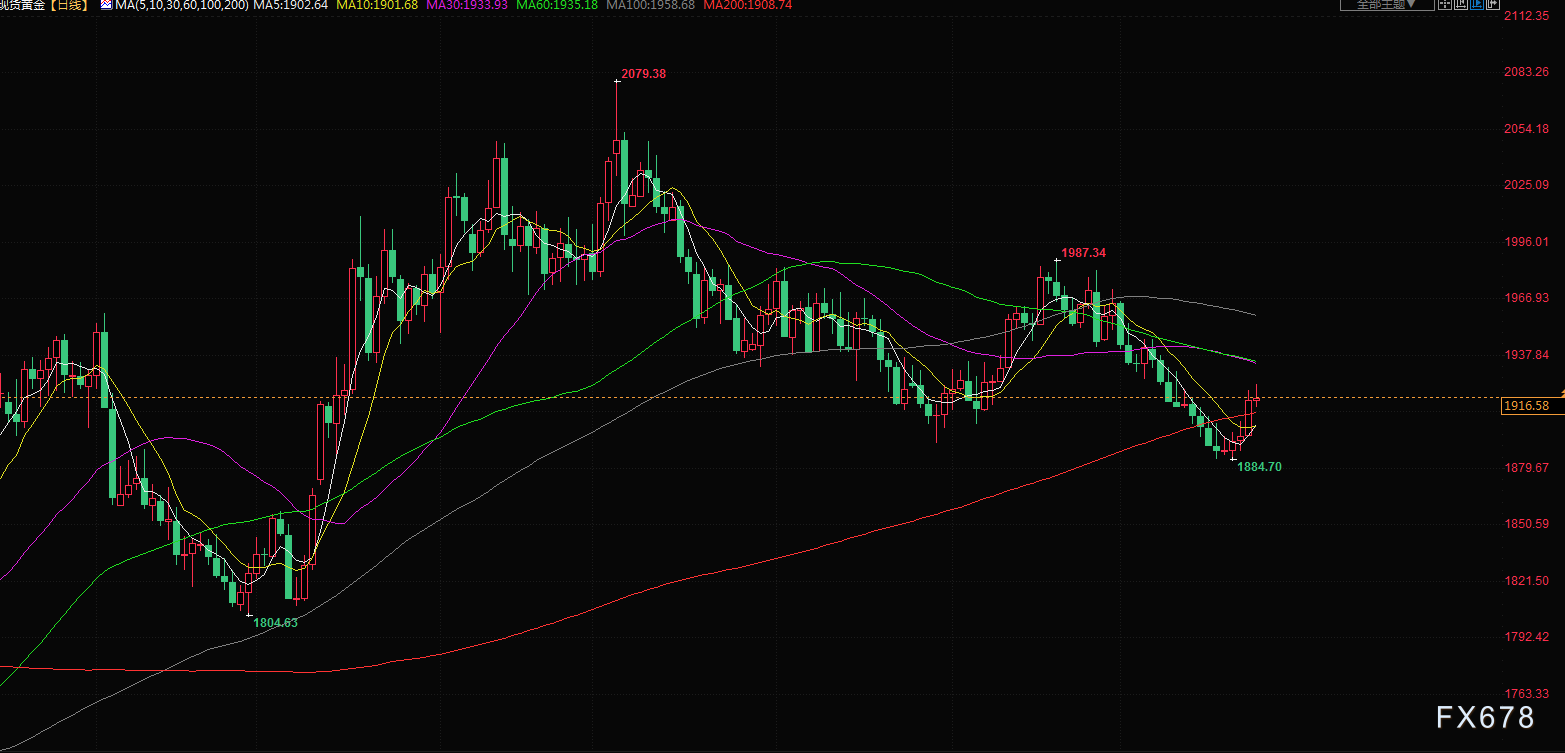
Task: Click the 日线 period label
Action: click(68, 5)
